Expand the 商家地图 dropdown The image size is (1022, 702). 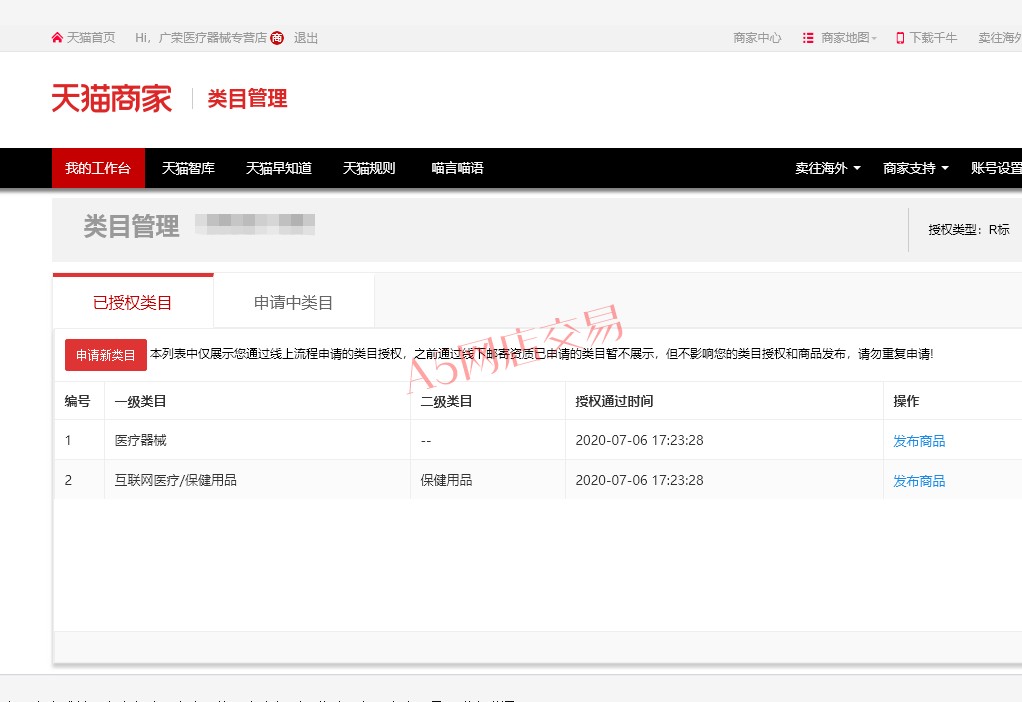[849, 38]
